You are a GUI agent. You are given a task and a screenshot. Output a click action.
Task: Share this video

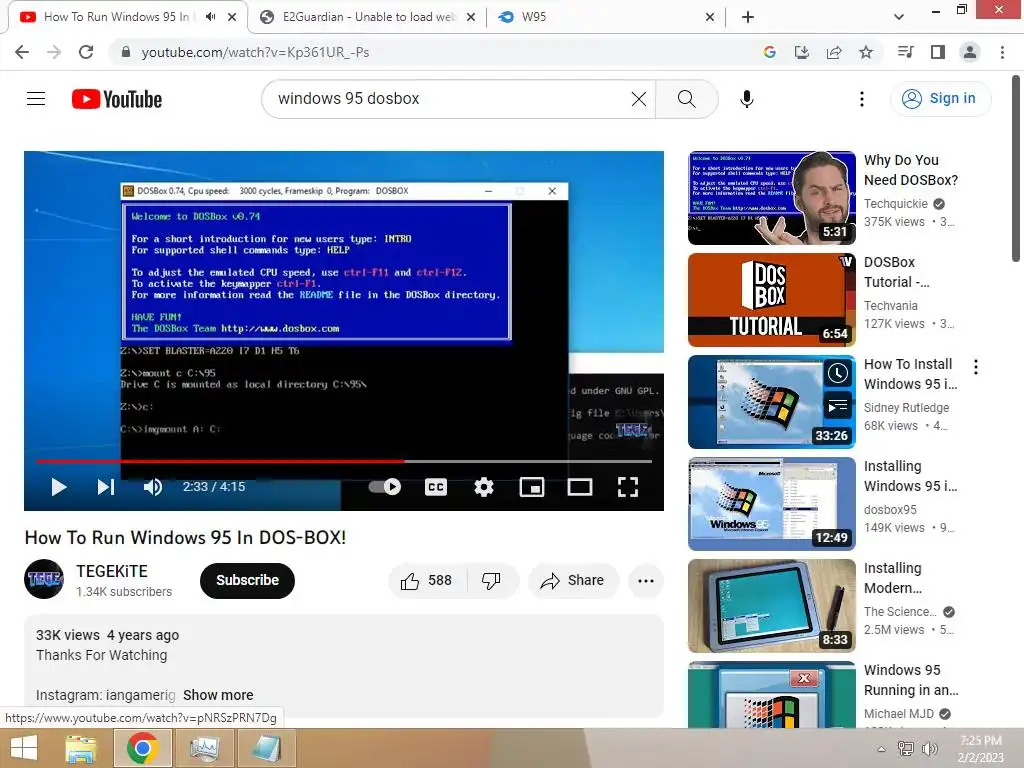572,581
